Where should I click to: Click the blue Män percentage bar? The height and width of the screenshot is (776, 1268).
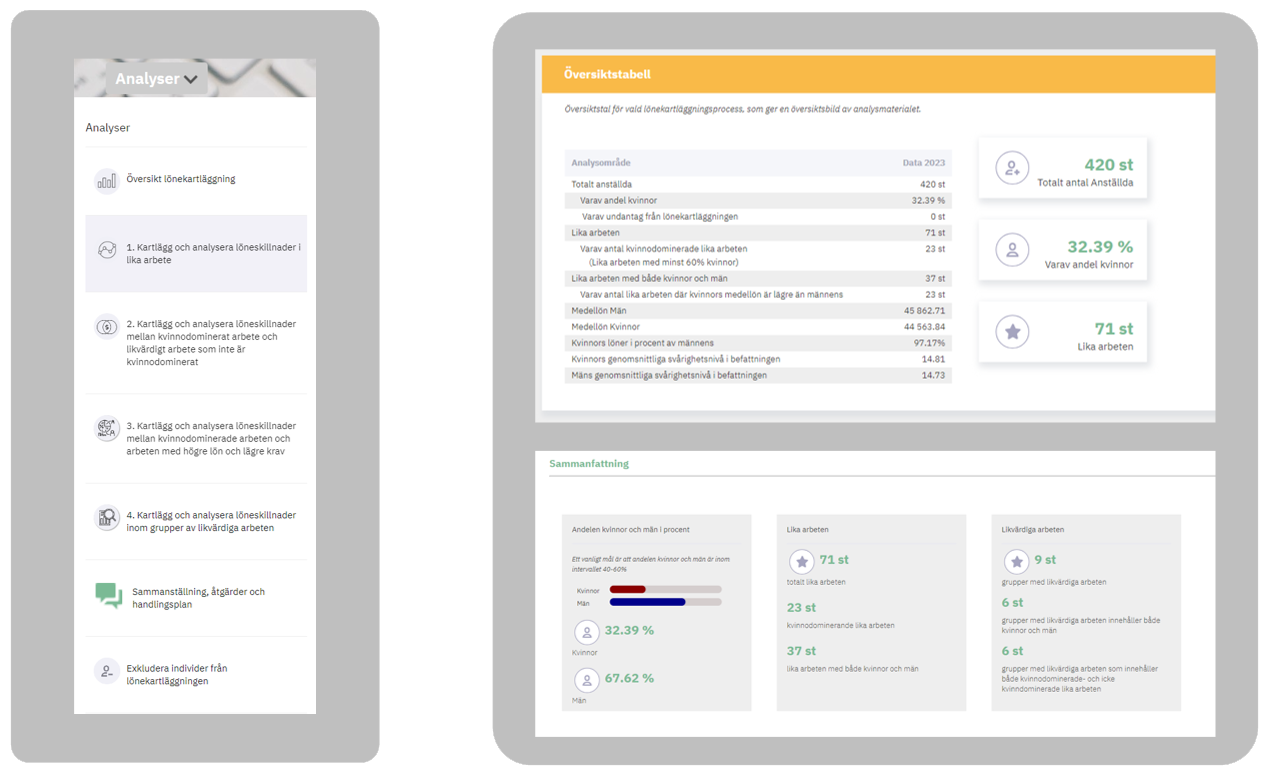click(647, 602)
